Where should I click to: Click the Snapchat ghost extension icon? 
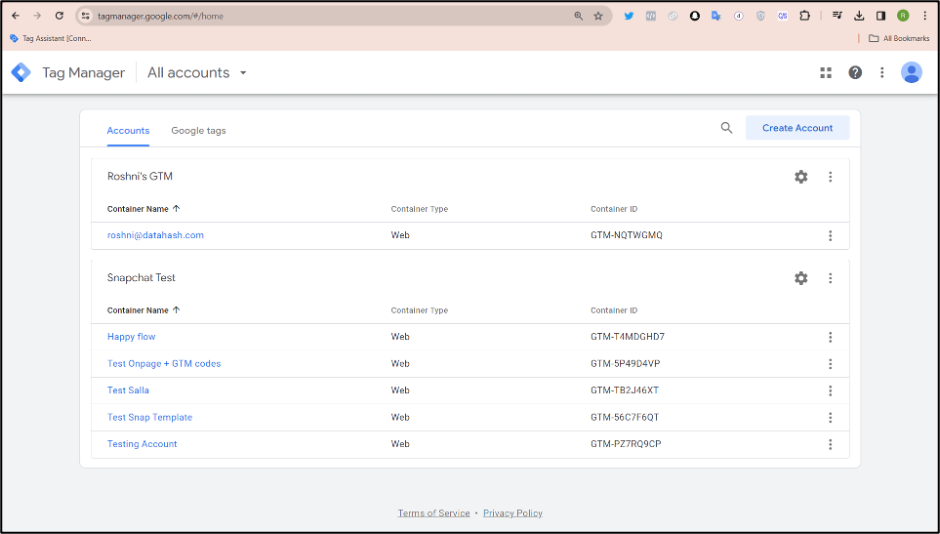click(694, 16)
